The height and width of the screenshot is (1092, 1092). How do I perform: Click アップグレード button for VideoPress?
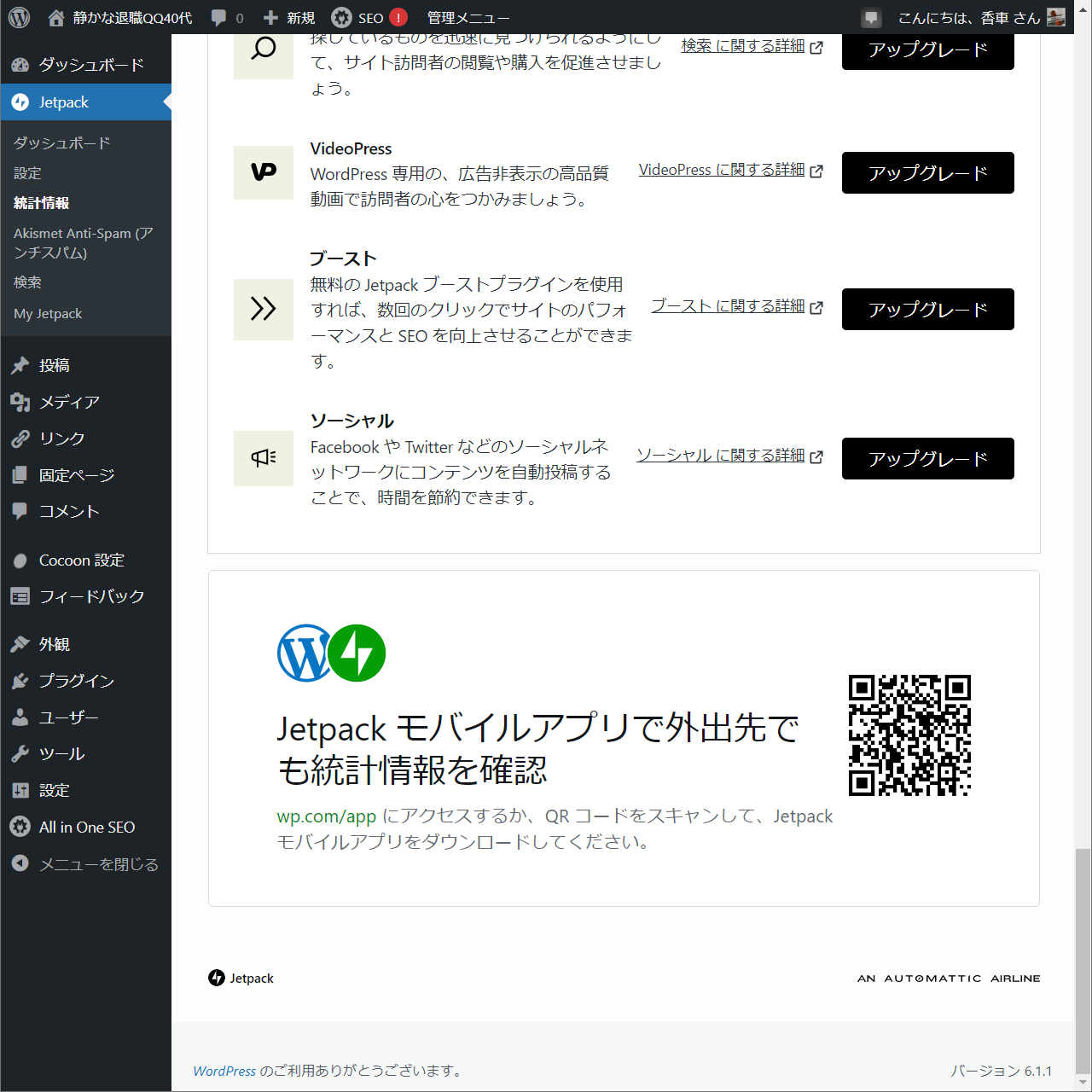928,172
